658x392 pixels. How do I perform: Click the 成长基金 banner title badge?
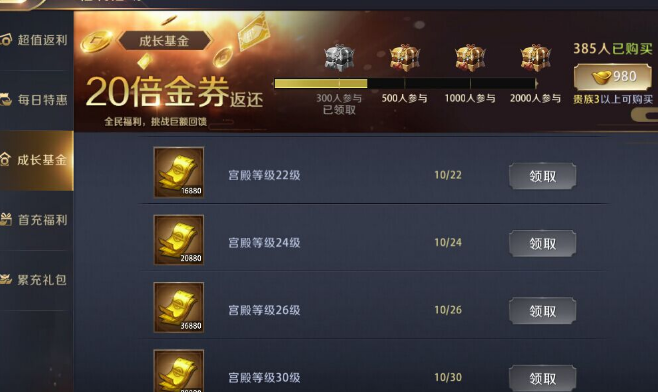click(164, 41)
